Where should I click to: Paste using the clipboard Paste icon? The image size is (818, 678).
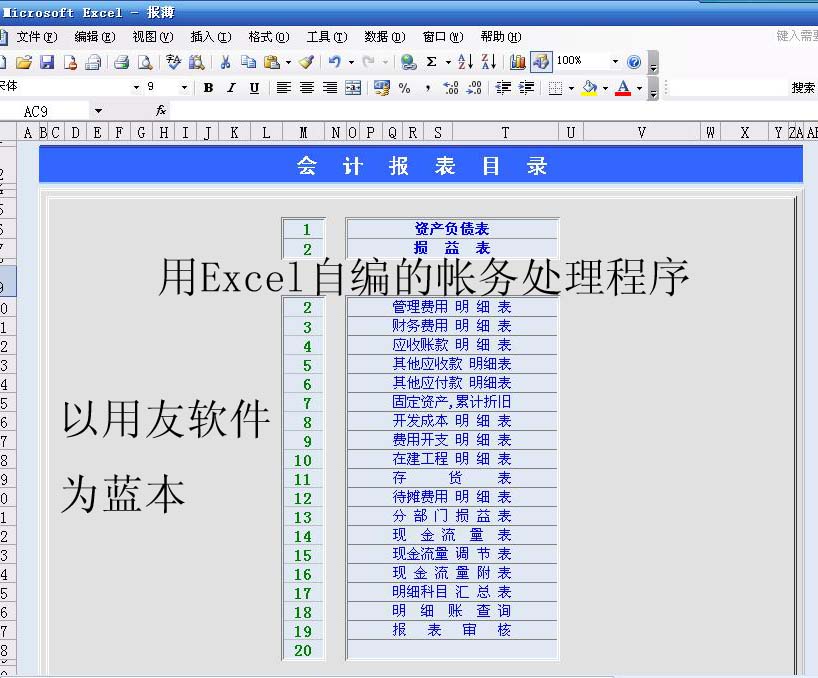click(271, 62)
